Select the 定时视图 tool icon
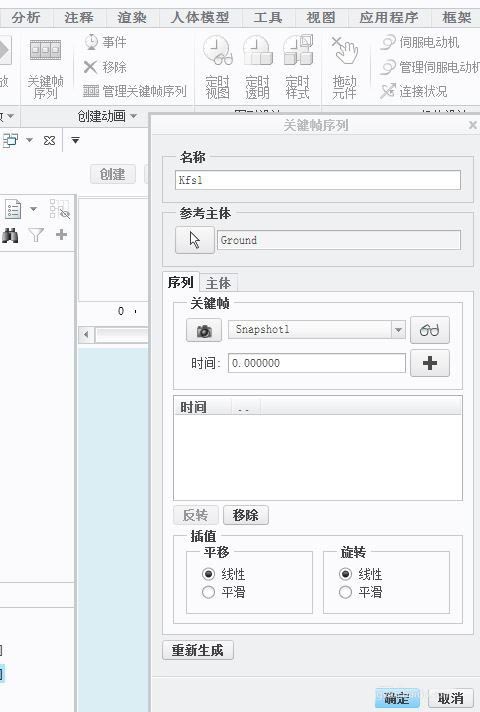Screen dimensions: 480x712 coord(218,67)
